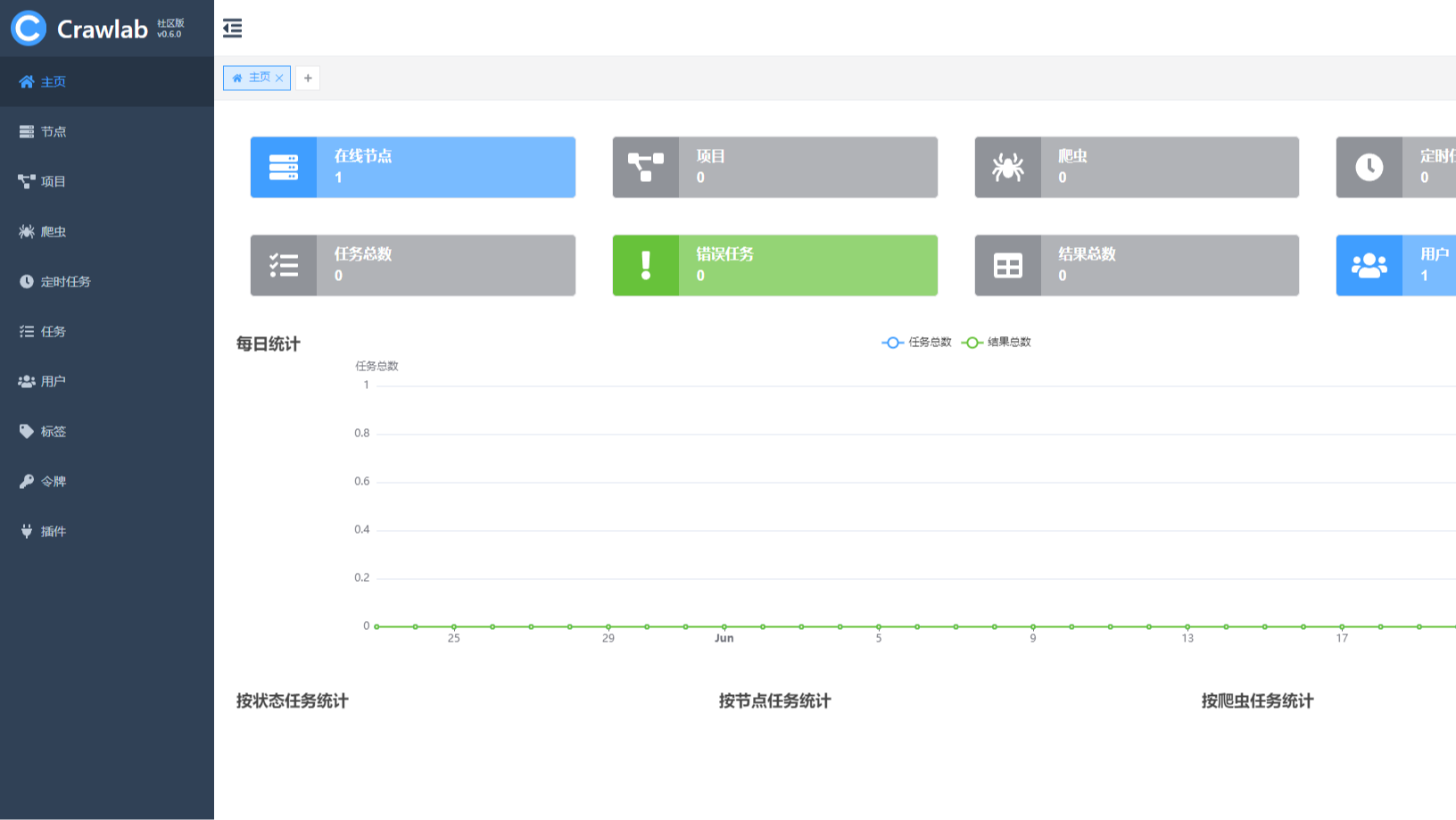Screen dimensions: 1456x820
Task: Click the 项目 diagram icon on card
Action: [x=646, y=167]
